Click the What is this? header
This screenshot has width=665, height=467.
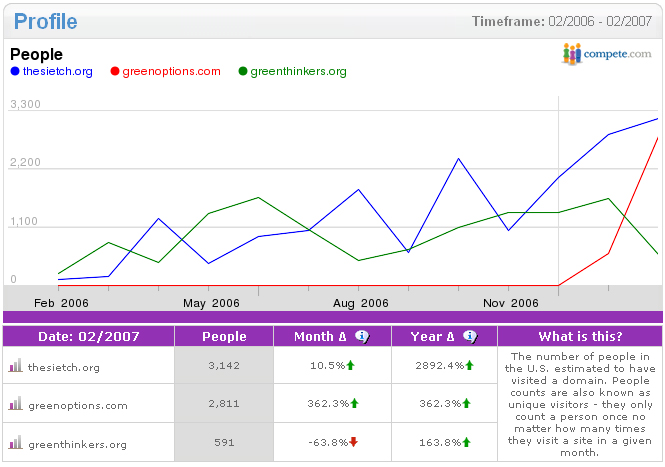pyautogui.click(x=580, y=336)
